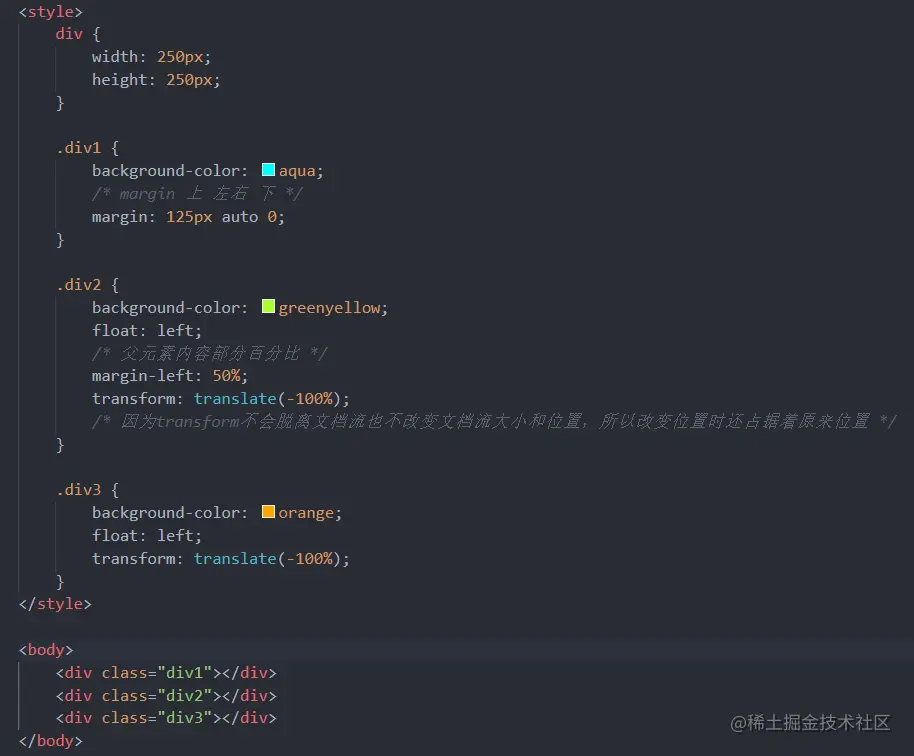Click the .div2 selector

coord(79,285)
